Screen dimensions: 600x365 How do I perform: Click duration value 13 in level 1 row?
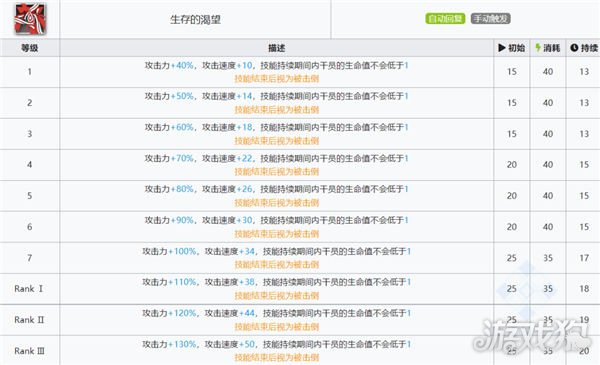point(584,72)
